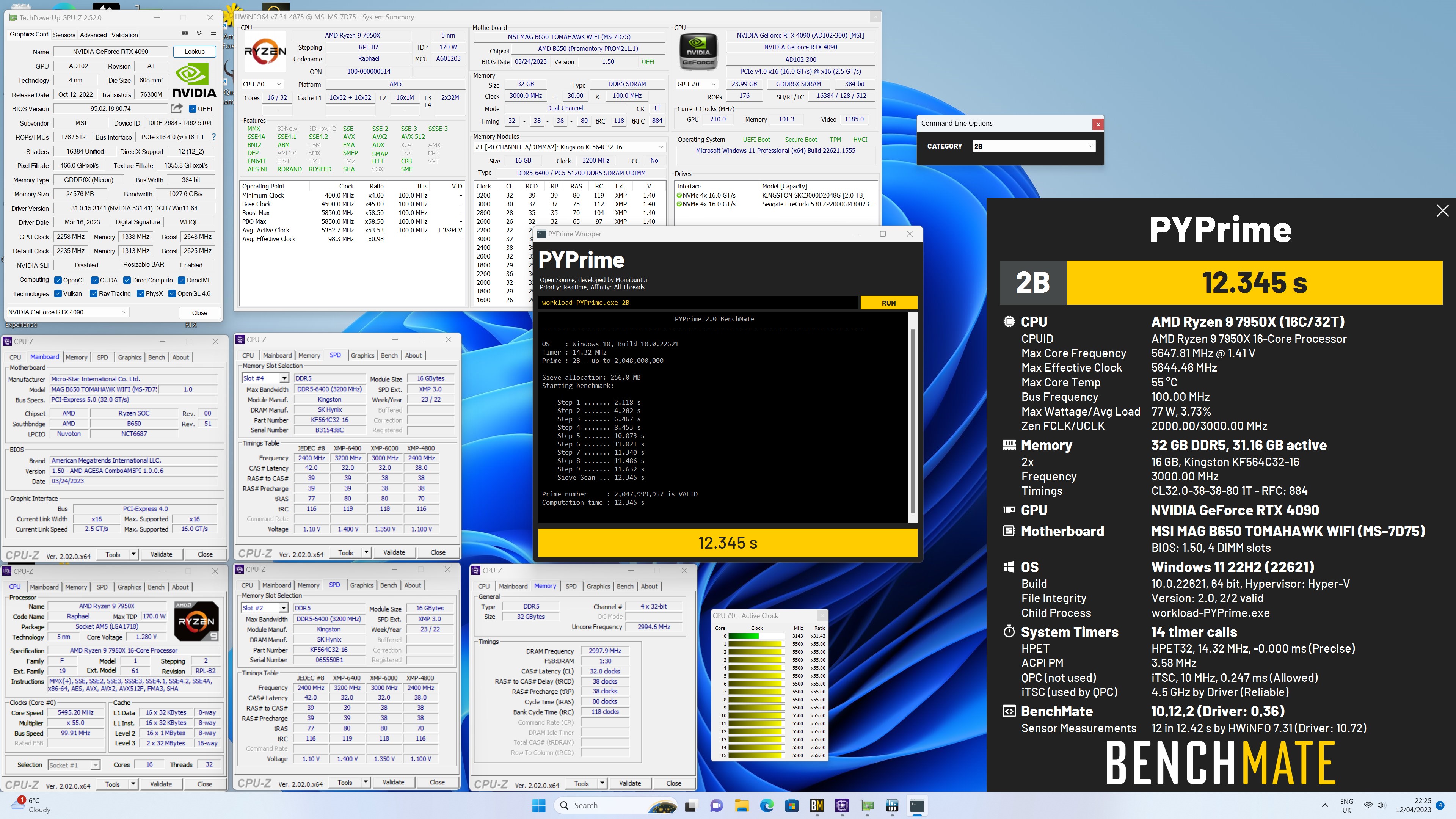Toggle the OpenCL checkbox
The width and height of the screenshot is (1456, 819).
58,280
